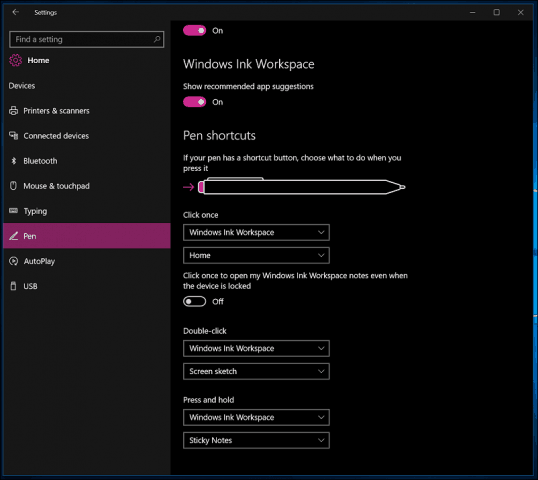Open the Screen sketch dropdown

pyautogui.click(x=256, y=371)
